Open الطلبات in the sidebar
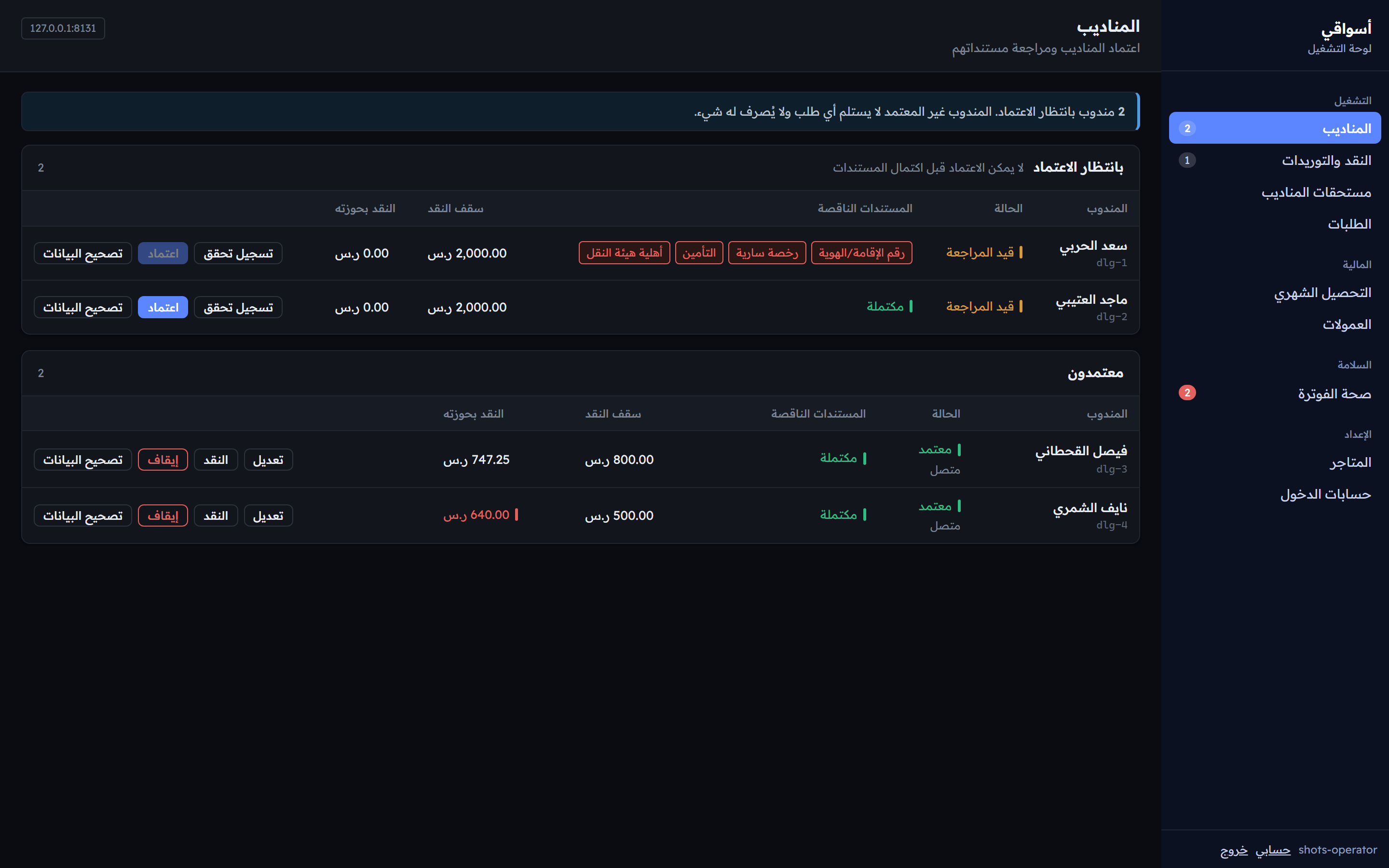Image resolution: width=1389 pixels, height=868 pixels. coord(1275,224)
